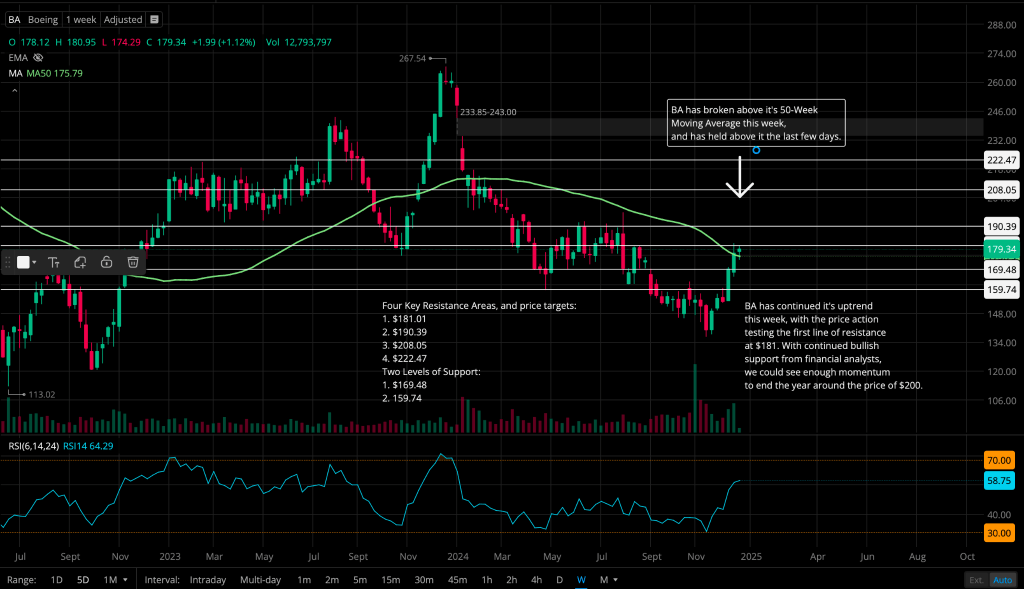Click the clone drawing icon

click(x=80, y=262)
